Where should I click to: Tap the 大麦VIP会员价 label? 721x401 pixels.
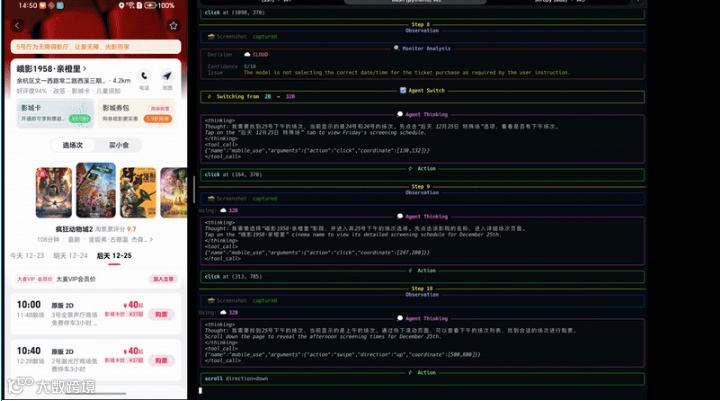point(76,279)
